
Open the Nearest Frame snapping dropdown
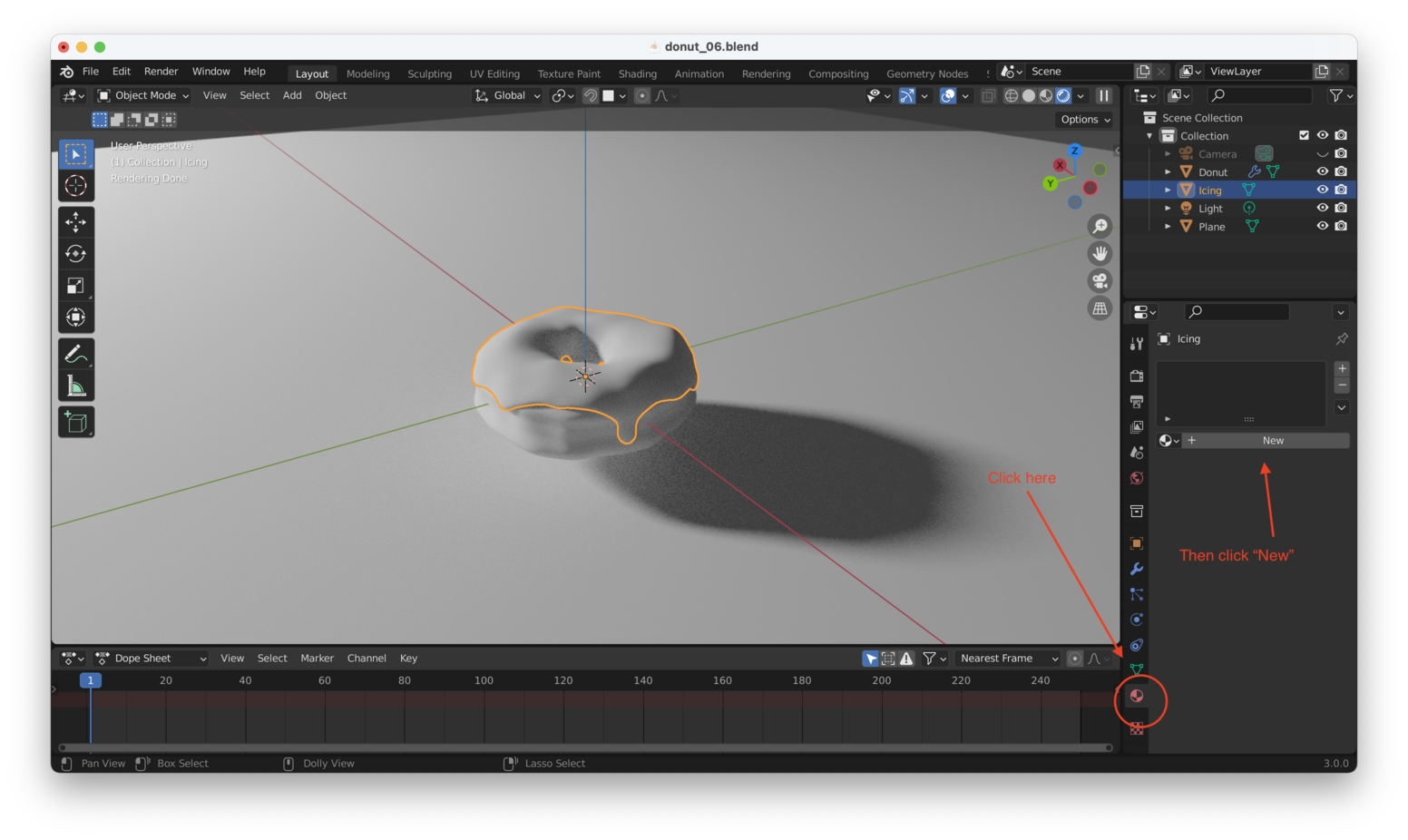[x=1007, y=658]
